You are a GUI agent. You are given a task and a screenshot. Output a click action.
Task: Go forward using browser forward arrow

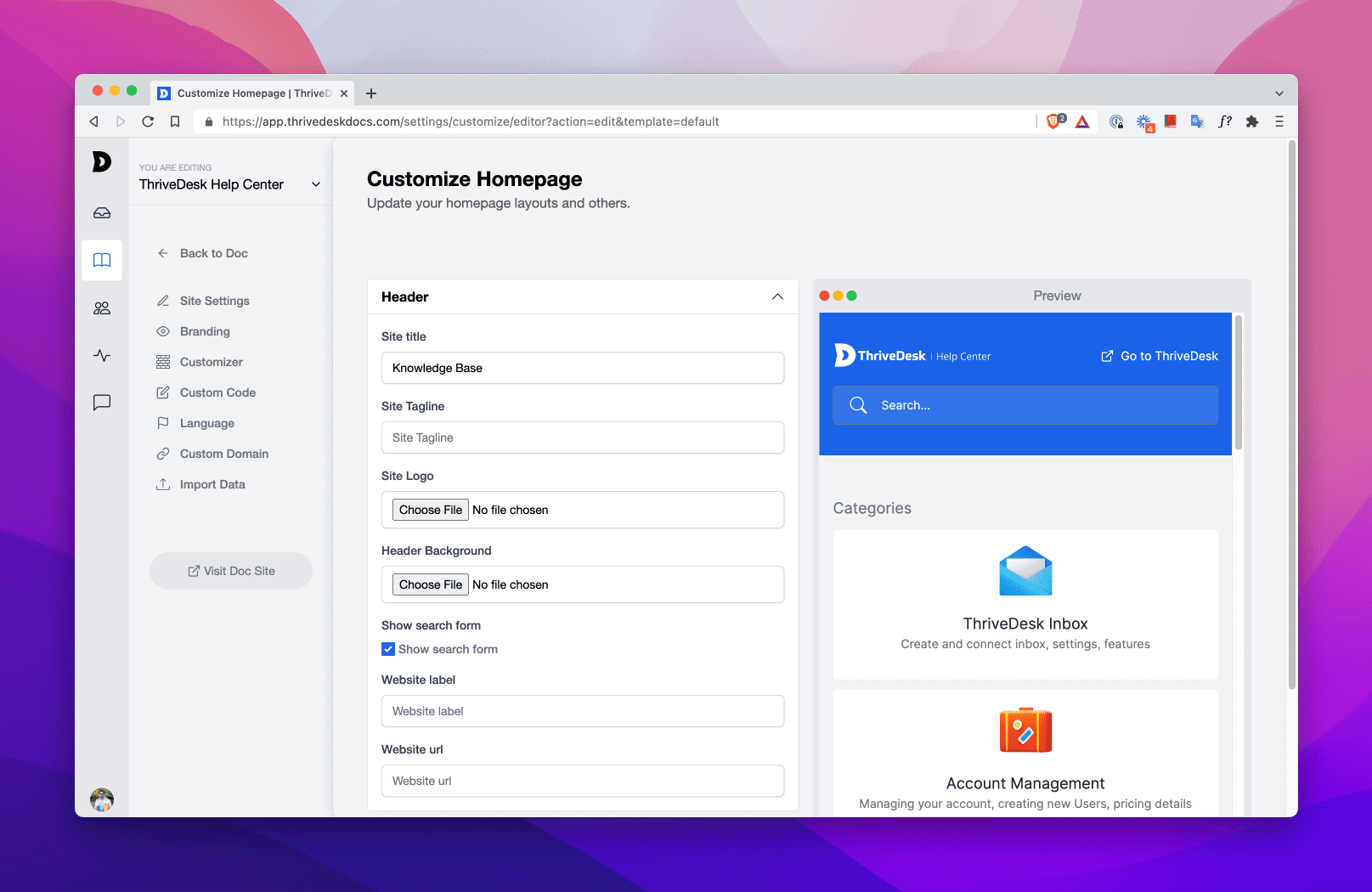click(121, 121)
